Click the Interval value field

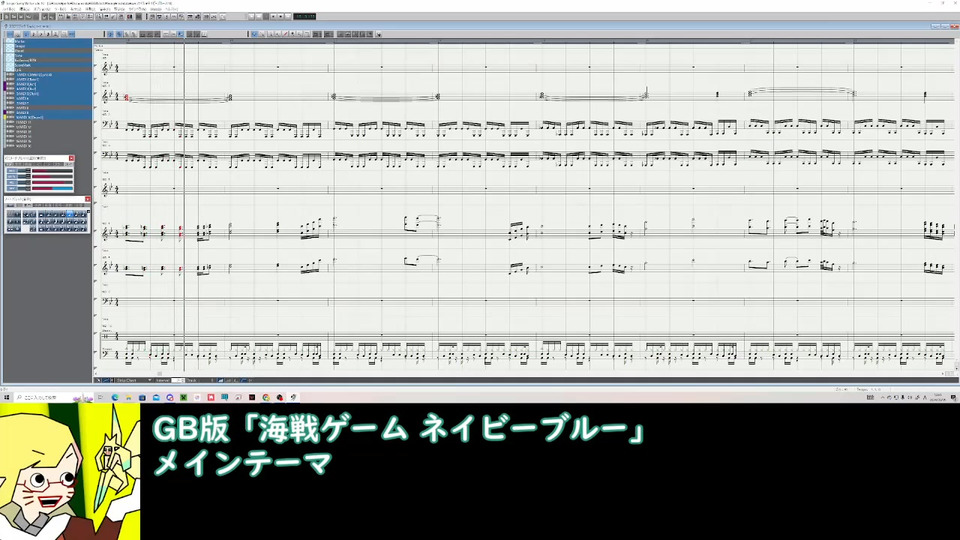tap(178, 380)
